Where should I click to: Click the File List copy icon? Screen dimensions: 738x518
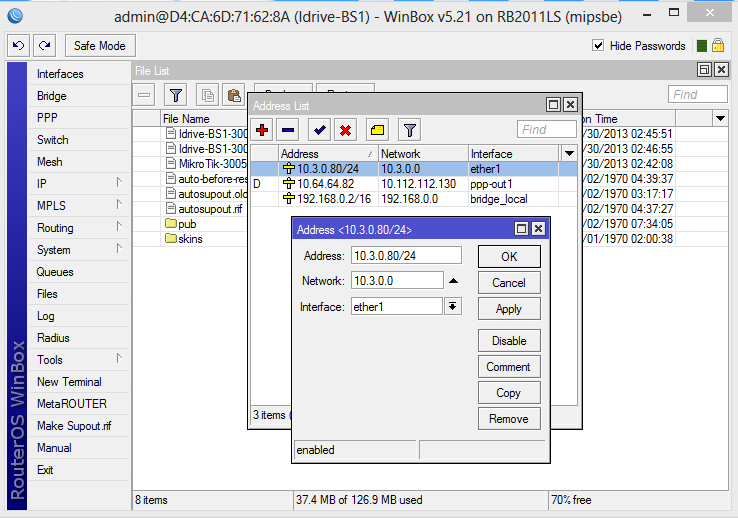click(208, 96)
